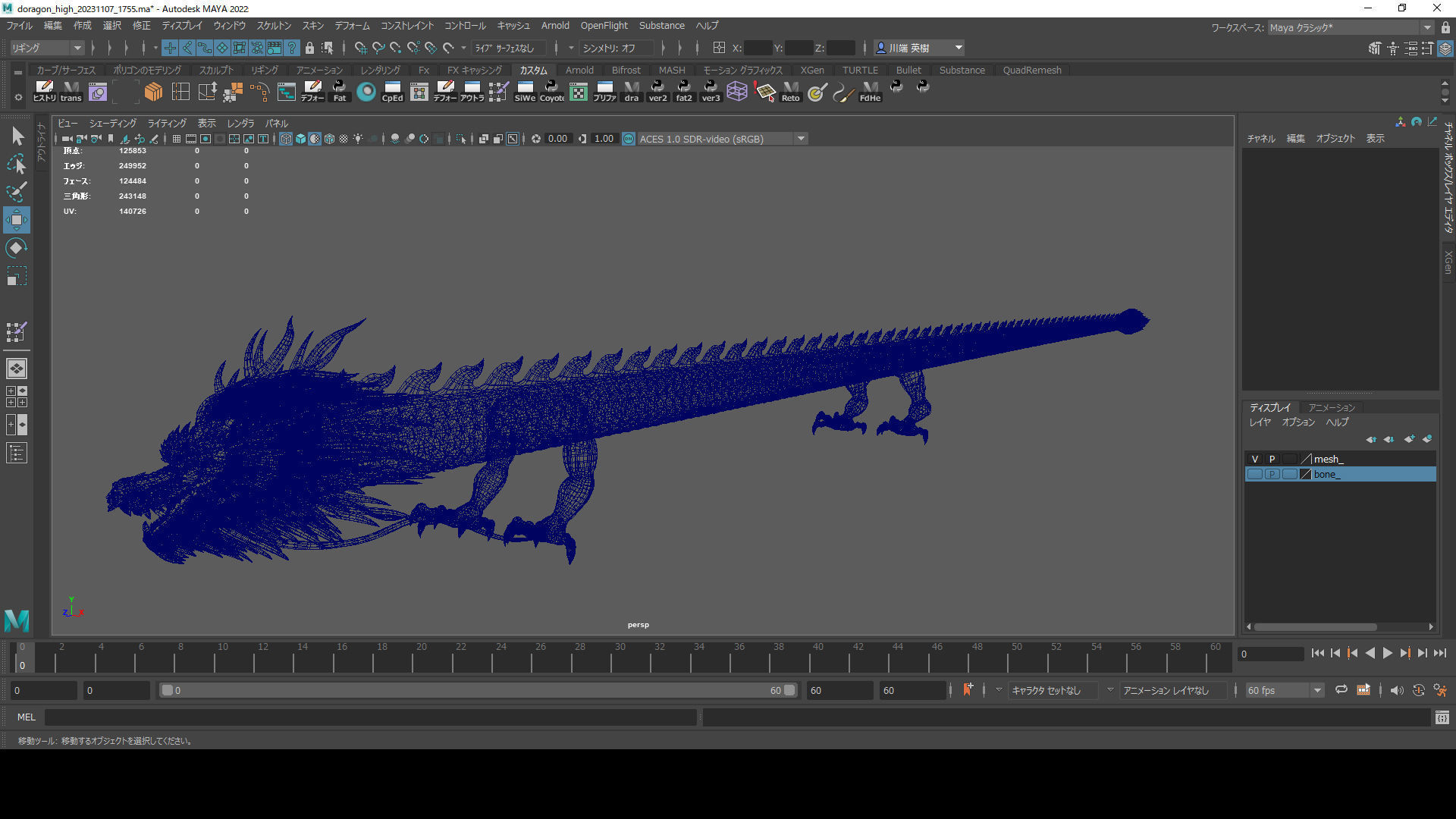Click the dra shelf icon
The height and width of the screenshot is (819, 1456).
(x=631, y=92)
